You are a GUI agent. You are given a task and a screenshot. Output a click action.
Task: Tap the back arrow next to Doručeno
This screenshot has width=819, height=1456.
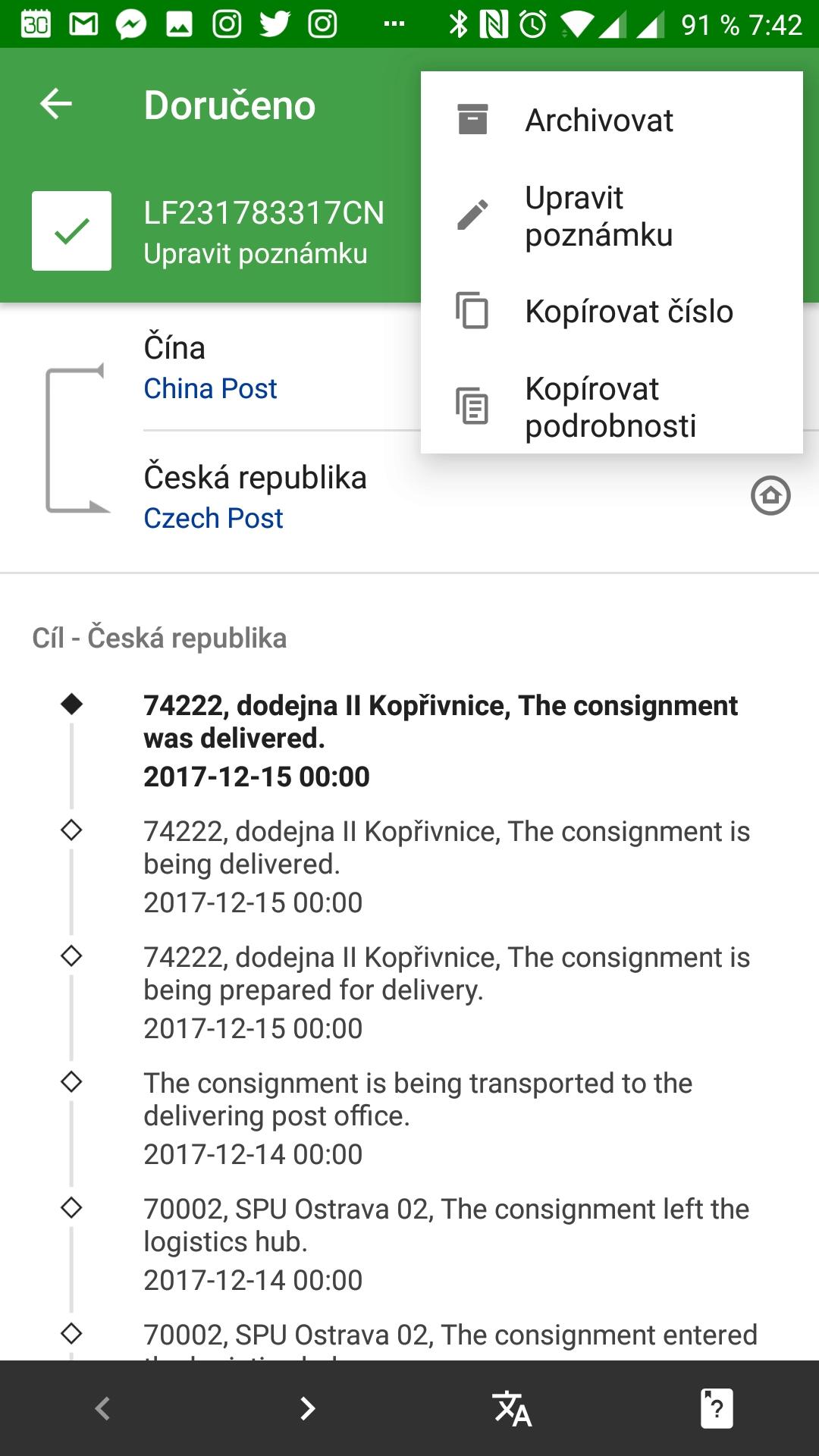tap(56, 104)
